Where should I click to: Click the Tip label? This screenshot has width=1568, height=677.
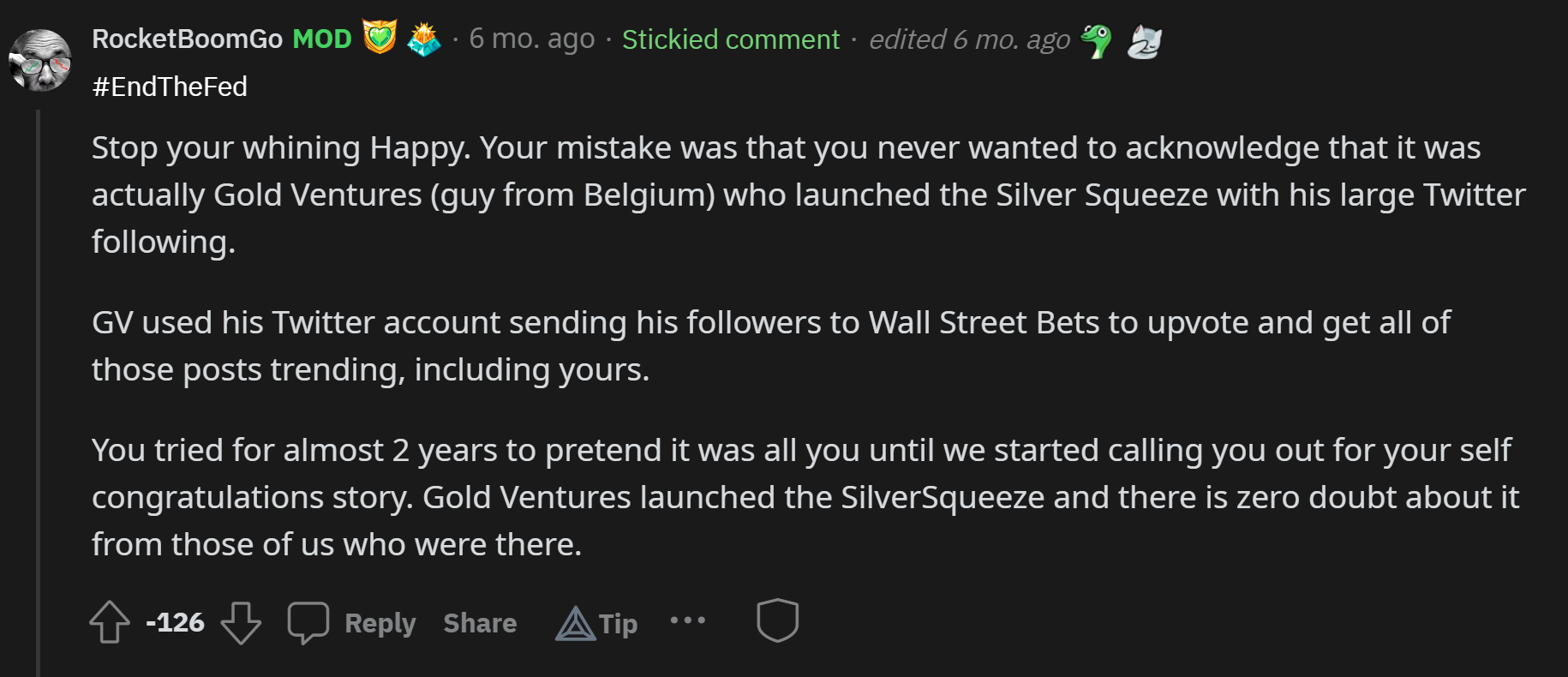coord(618,624)
